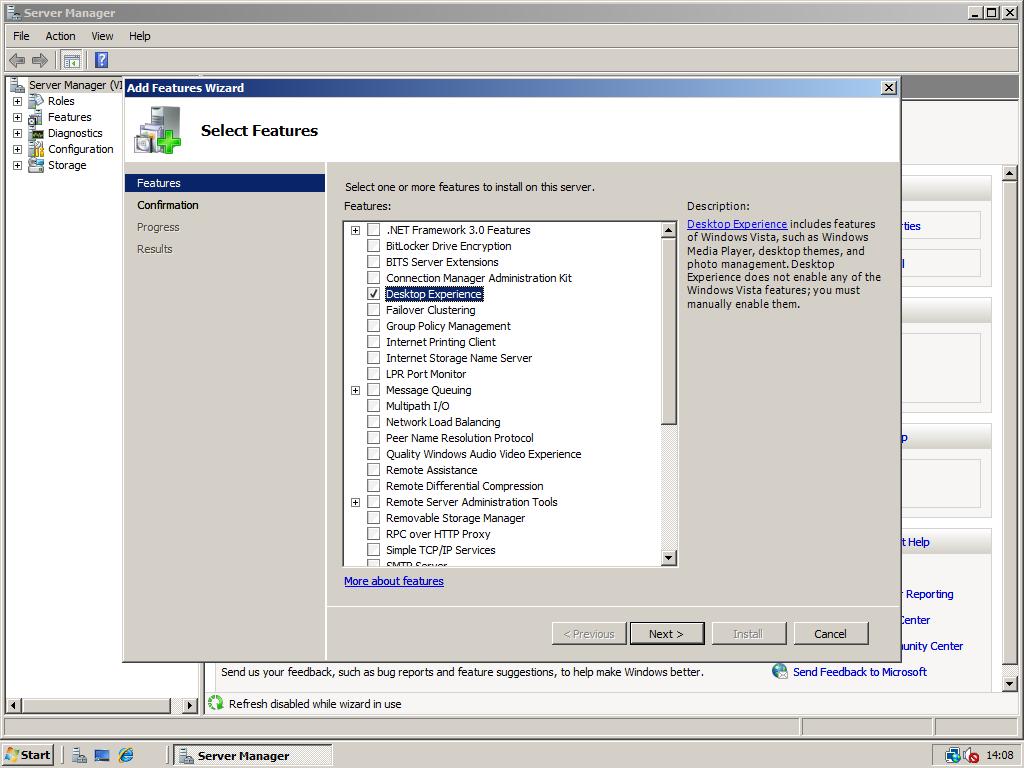
Task: Click the Send Feedback globe icon
Action: pyautogui.click(x=780, y=671)
